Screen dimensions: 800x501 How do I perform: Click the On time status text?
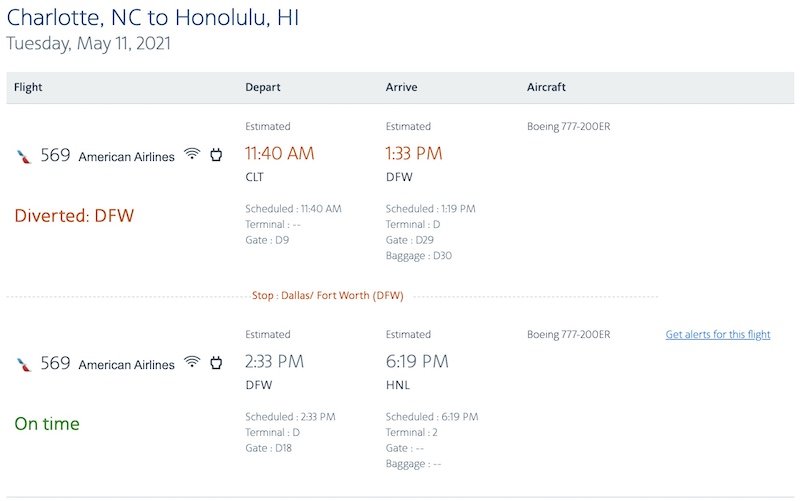[47, 423]
